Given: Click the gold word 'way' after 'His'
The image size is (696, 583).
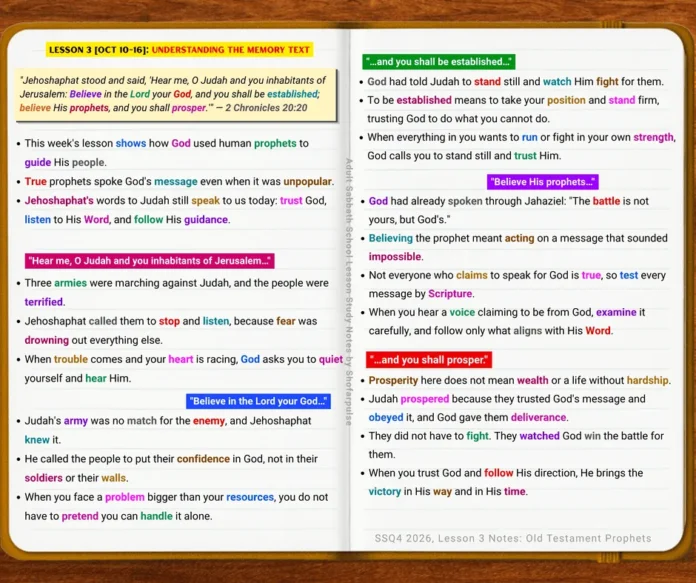Looking at the screenshot, I should [x=442, y=492].
